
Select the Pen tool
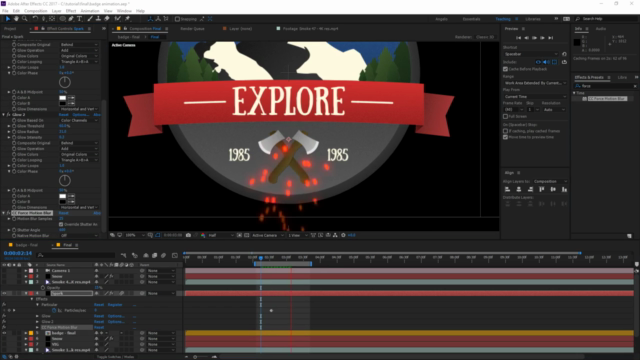71,19
